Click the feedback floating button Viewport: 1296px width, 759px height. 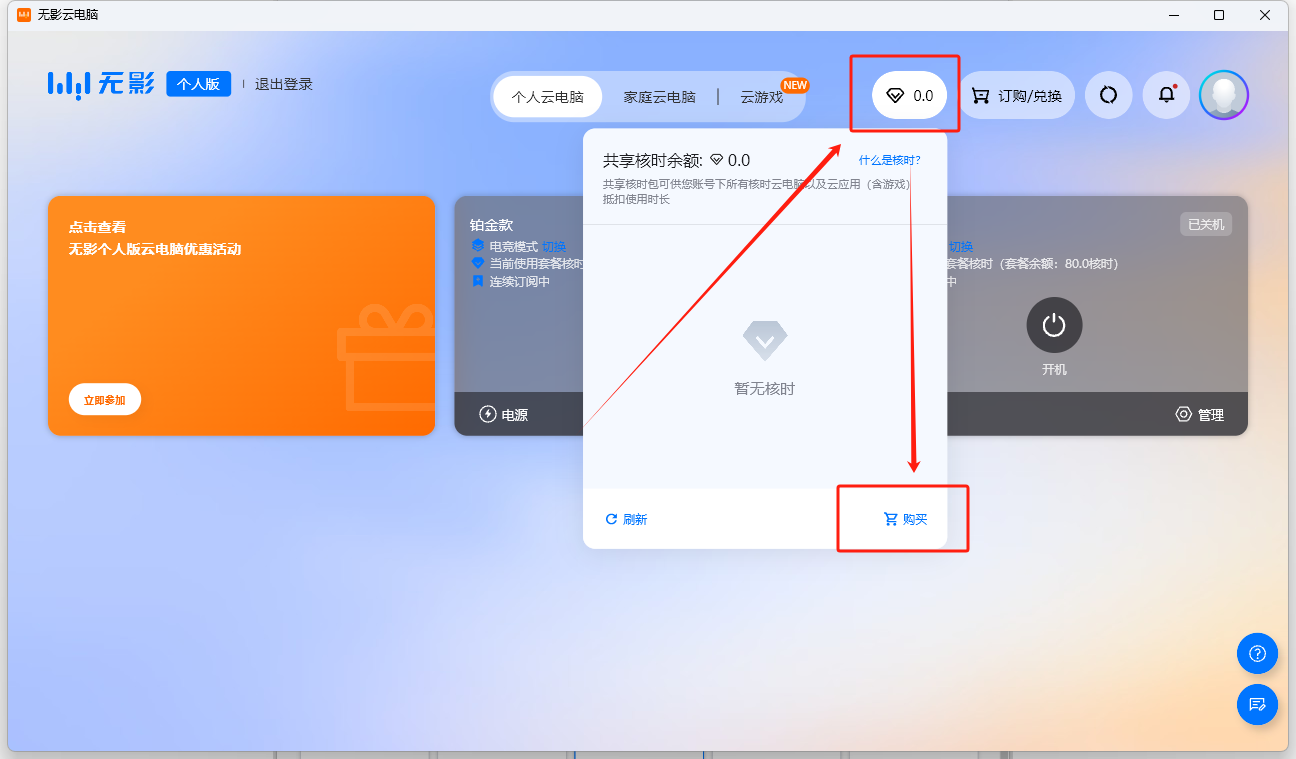1257,704
